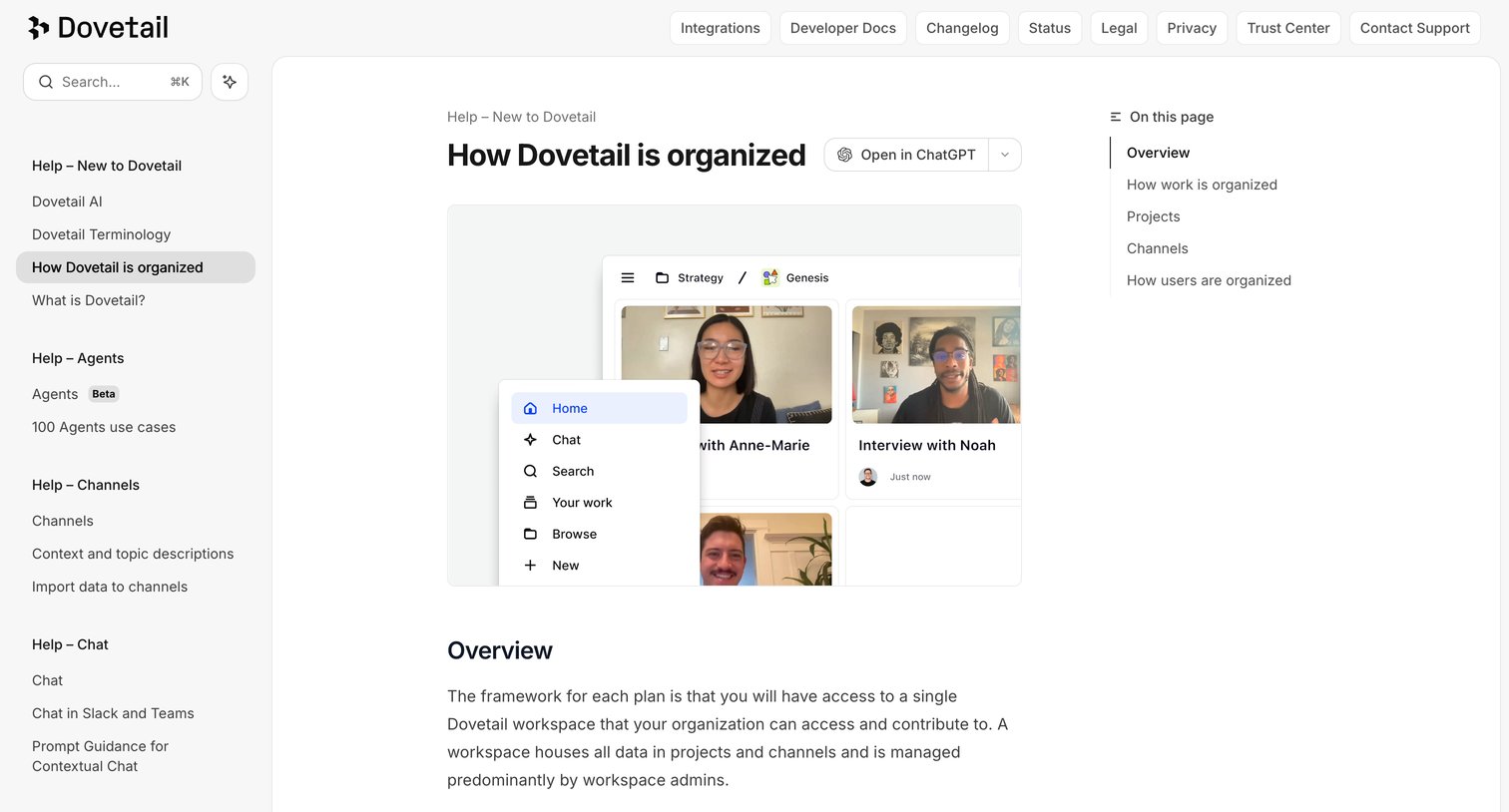Open Dovetail Terminology sidebar page
This screenshot has width=1509, height=812.
[101, 234]
